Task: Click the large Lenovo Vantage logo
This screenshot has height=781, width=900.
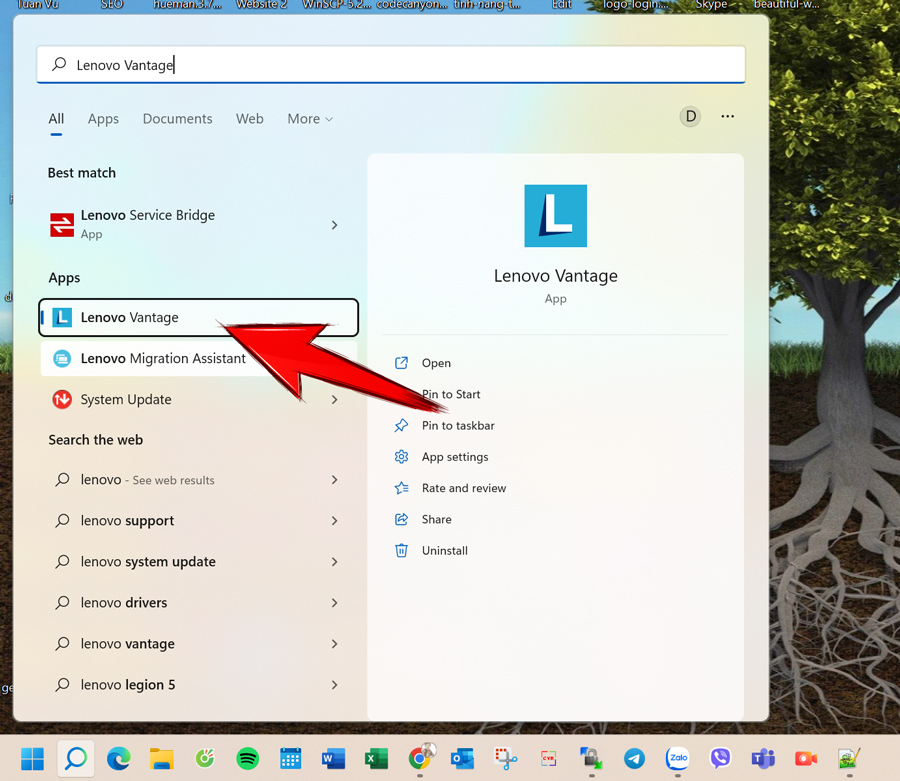Action: pos(556,216)
